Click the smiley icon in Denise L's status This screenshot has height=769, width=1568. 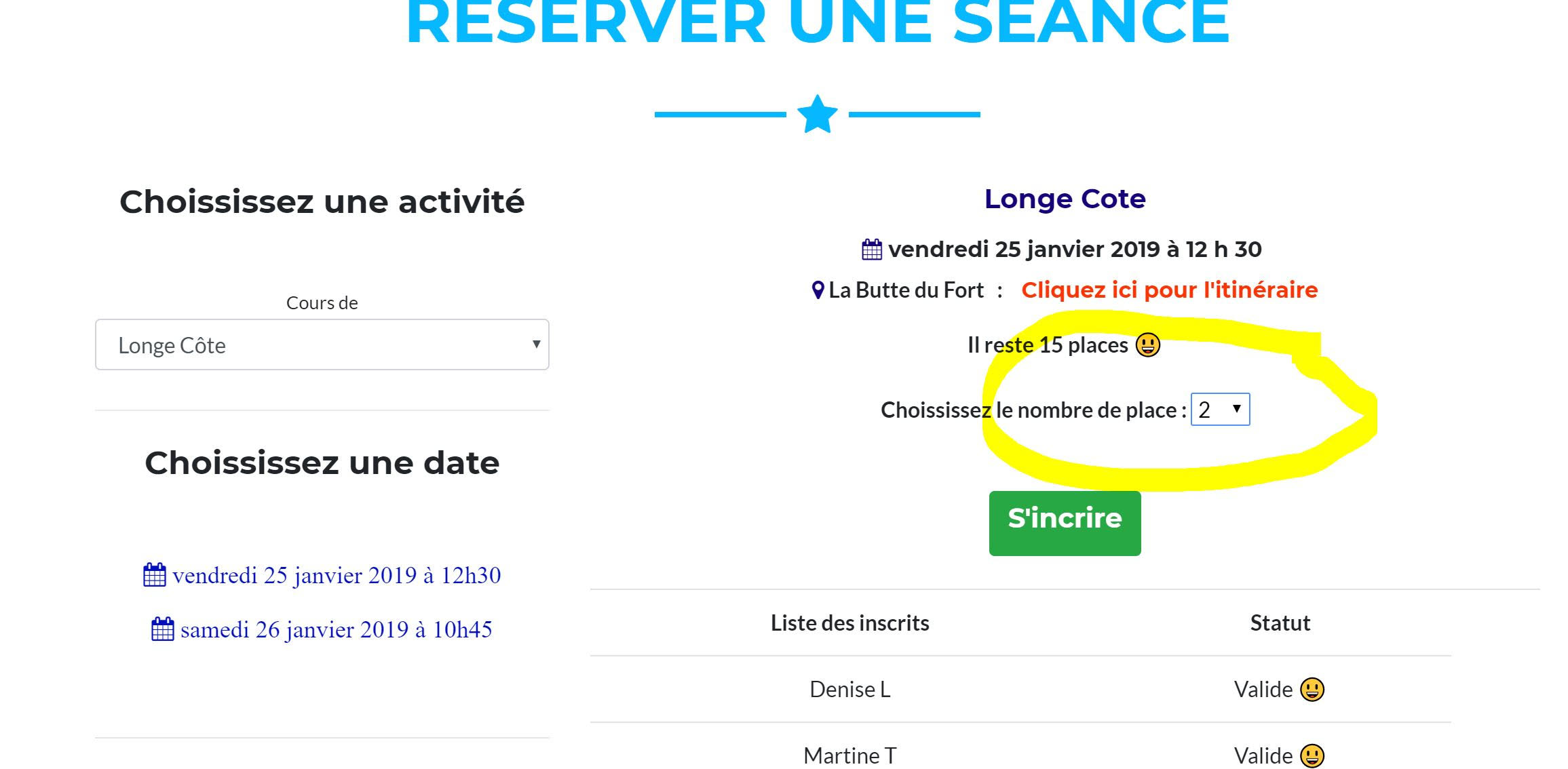1312,690
